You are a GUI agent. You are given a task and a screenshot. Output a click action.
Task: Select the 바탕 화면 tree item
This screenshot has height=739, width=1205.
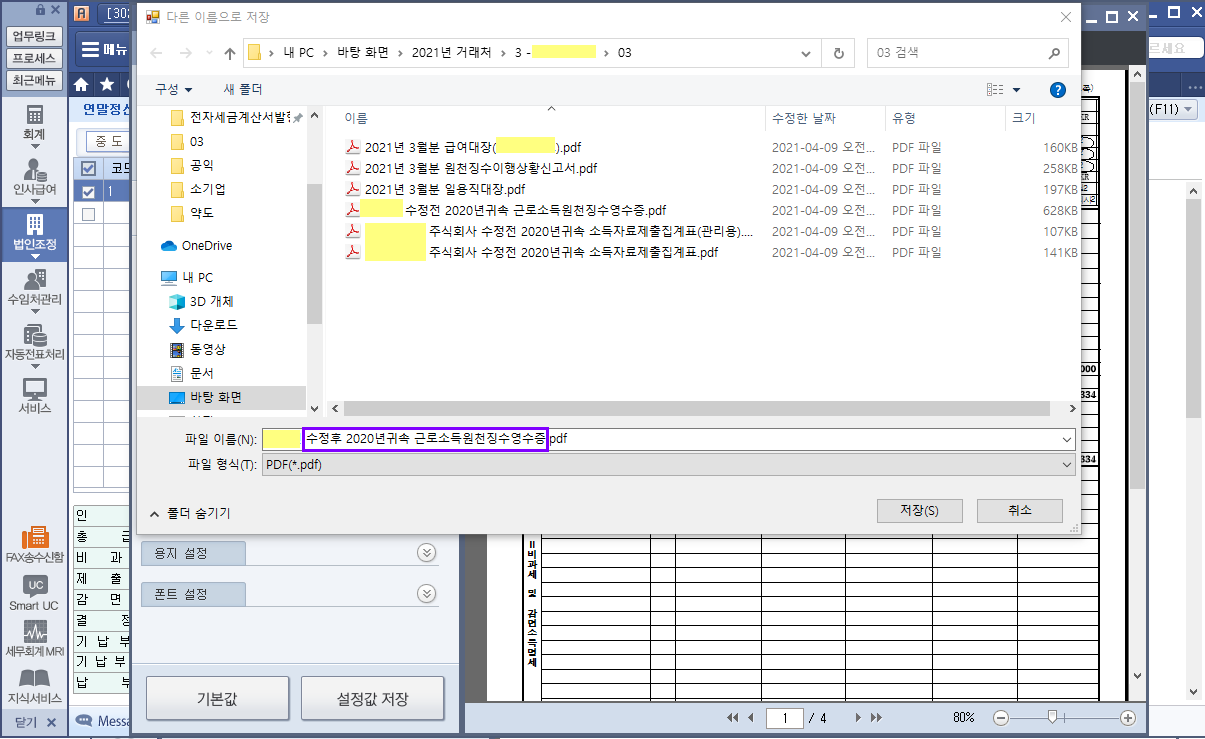215,397
